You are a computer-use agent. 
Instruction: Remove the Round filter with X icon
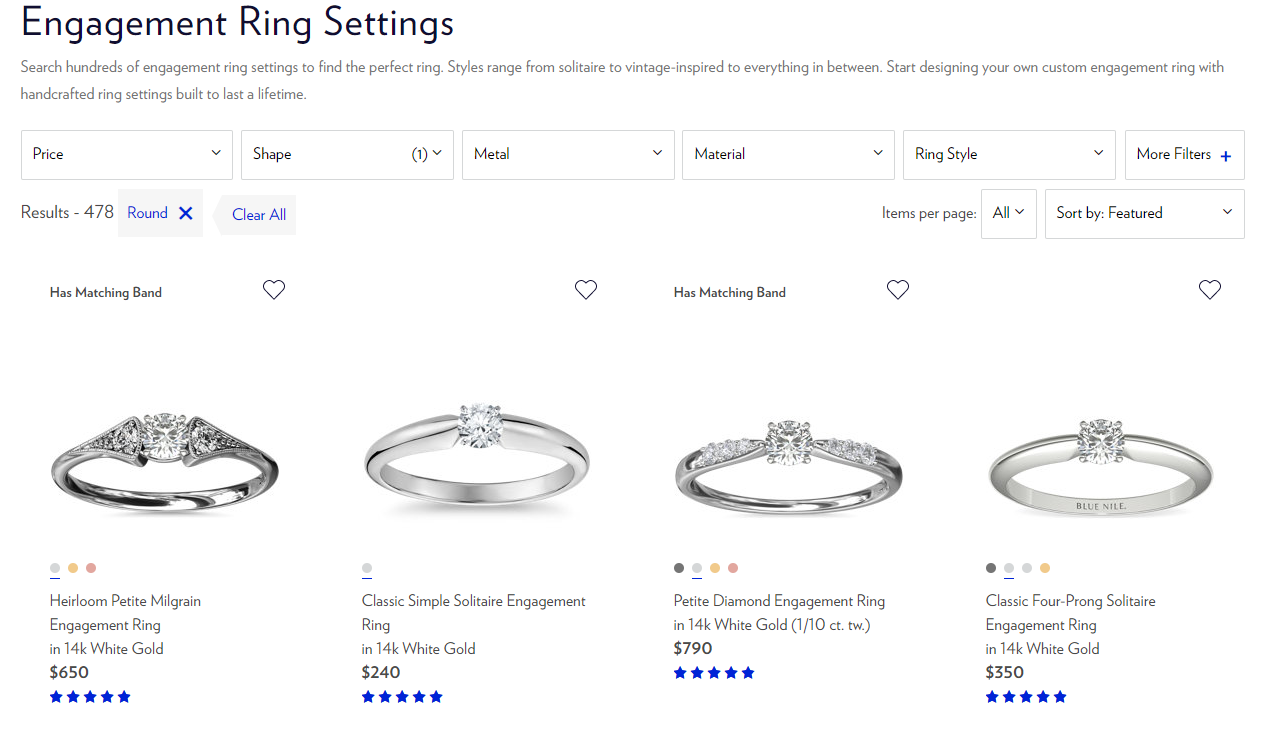[185, 213]
